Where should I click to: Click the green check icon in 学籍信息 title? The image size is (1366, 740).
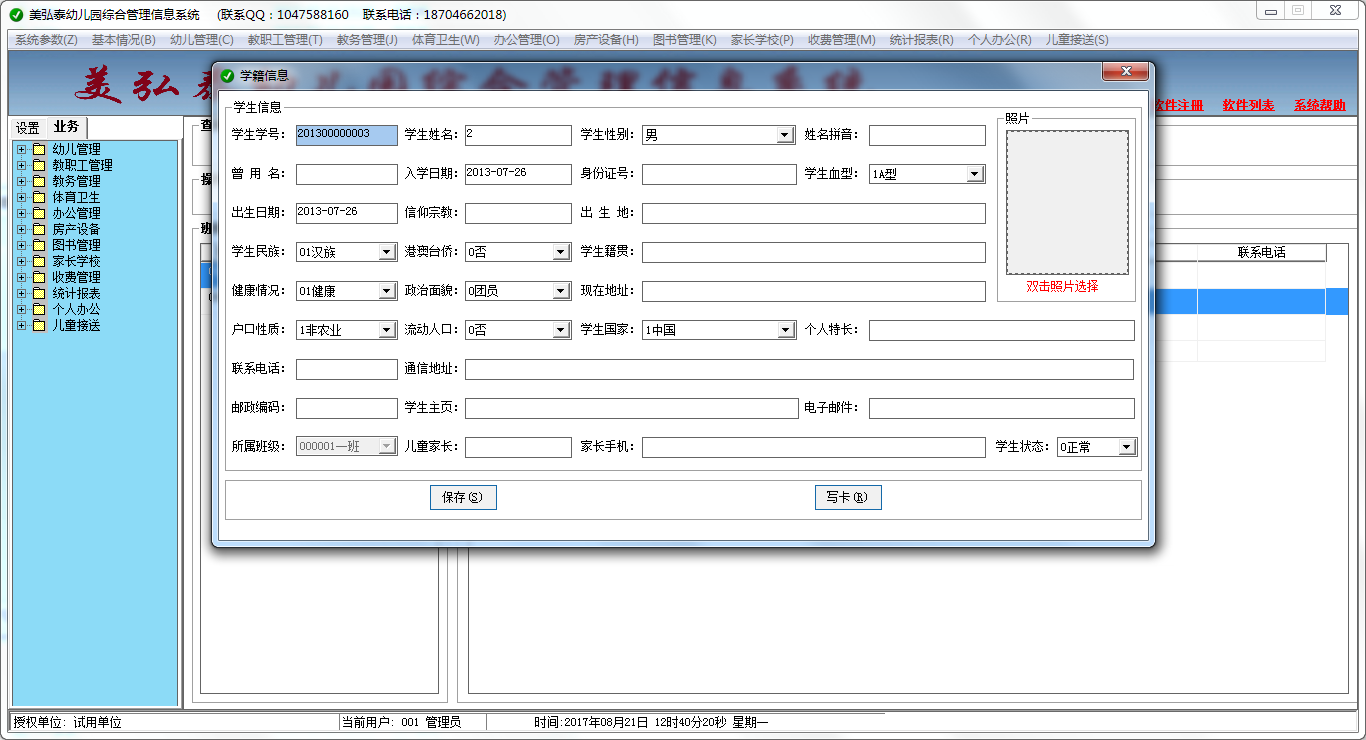[227, 75]
